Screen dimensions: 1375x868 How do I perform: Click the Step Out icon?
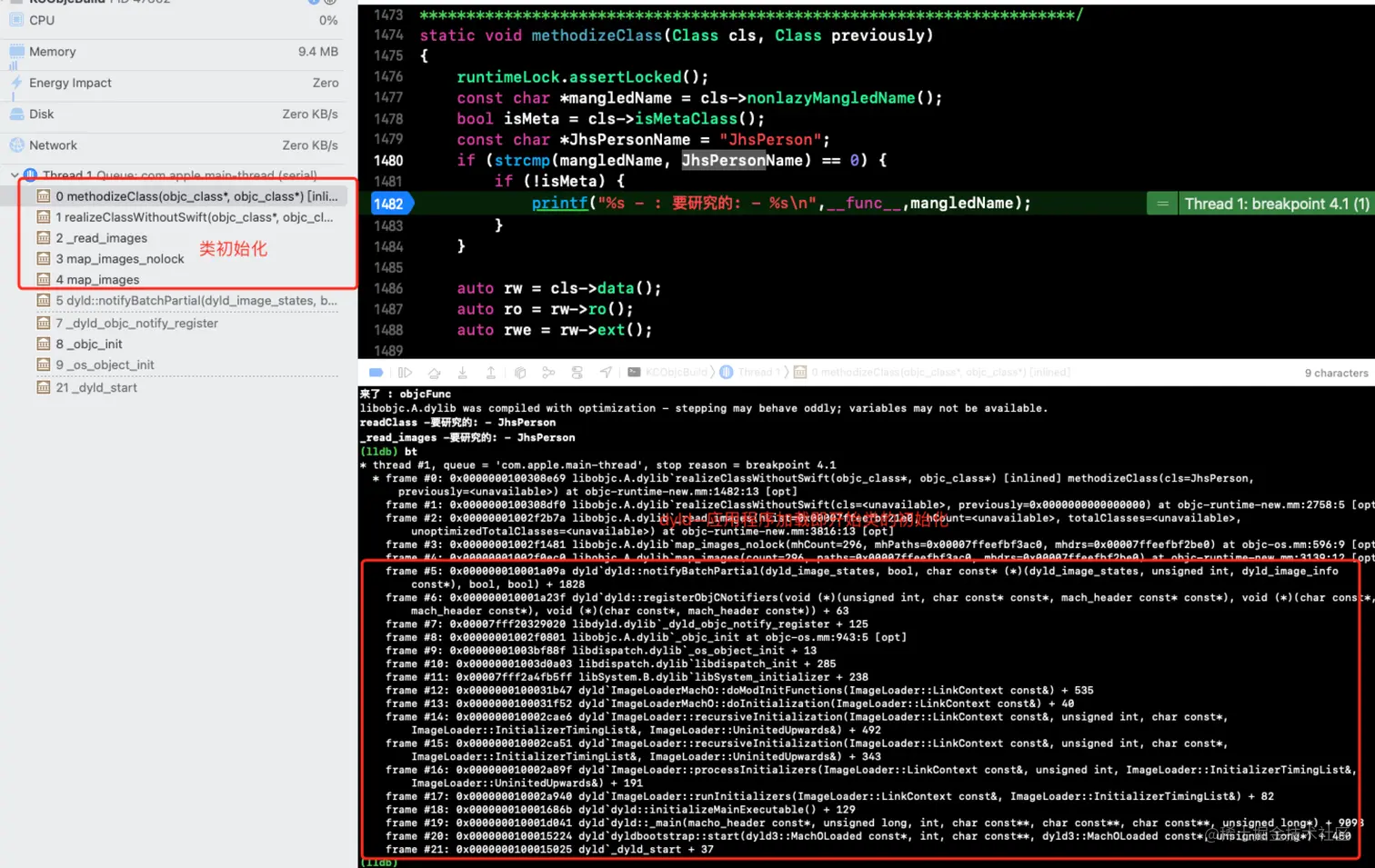491,373
